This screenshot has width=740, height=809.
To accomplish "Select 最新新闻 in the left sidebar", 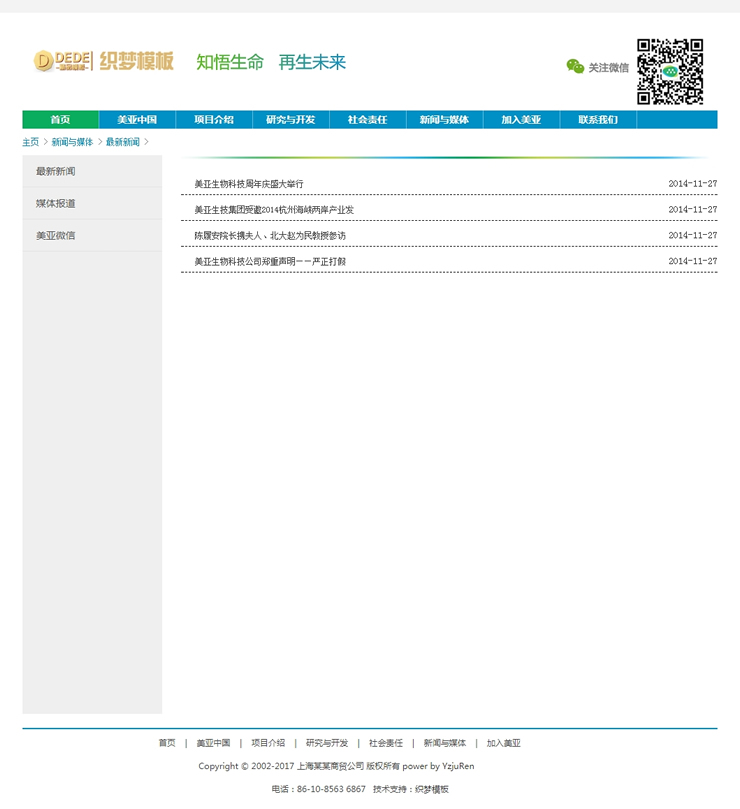I will [56, 171].
